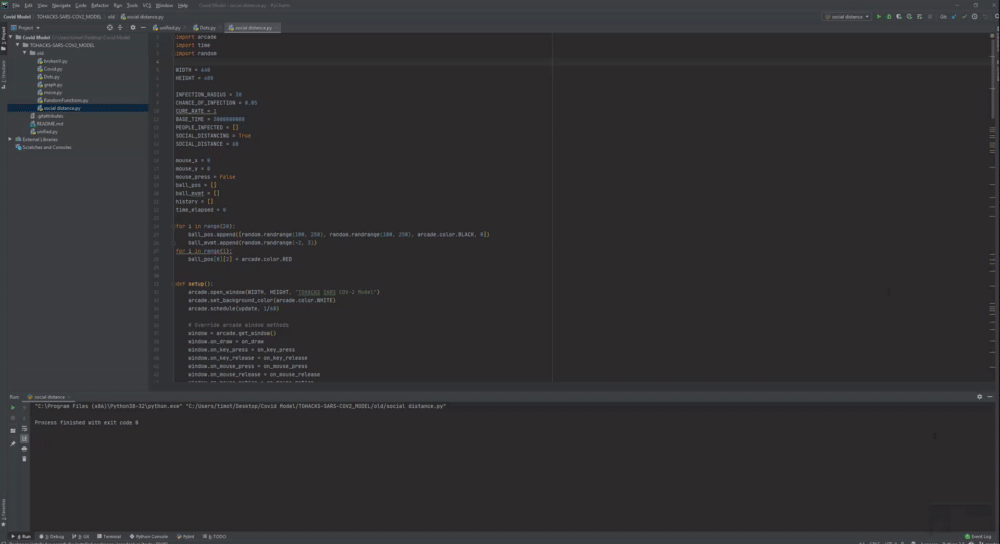This screenshot has height=544, width=1000.
Task: Open RandomFunctions.py in project tree
Action: [x=62, y=100]
